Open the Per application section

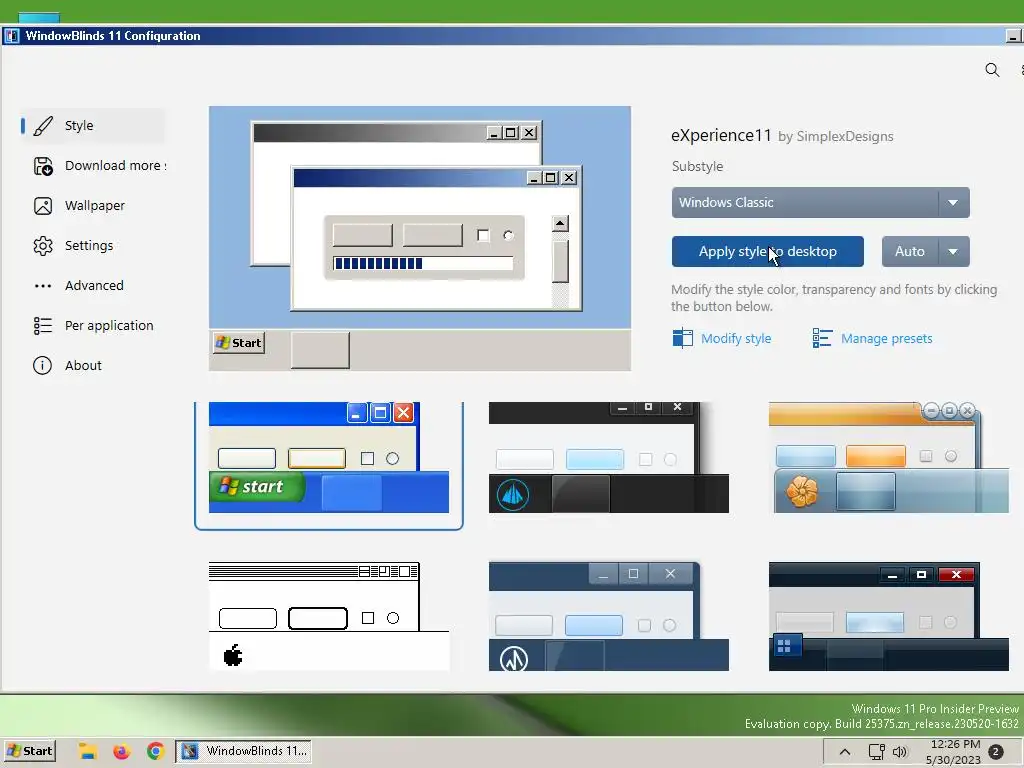[93, 325]
